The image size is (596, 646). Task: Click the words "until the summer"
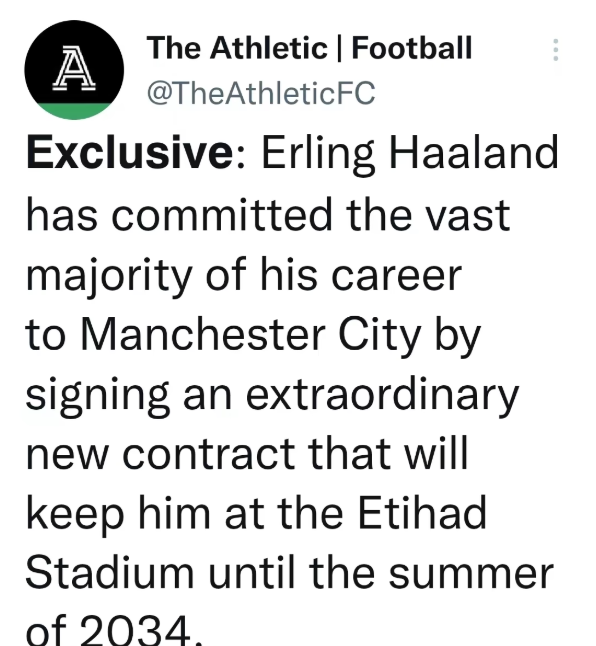pos(381,572)
